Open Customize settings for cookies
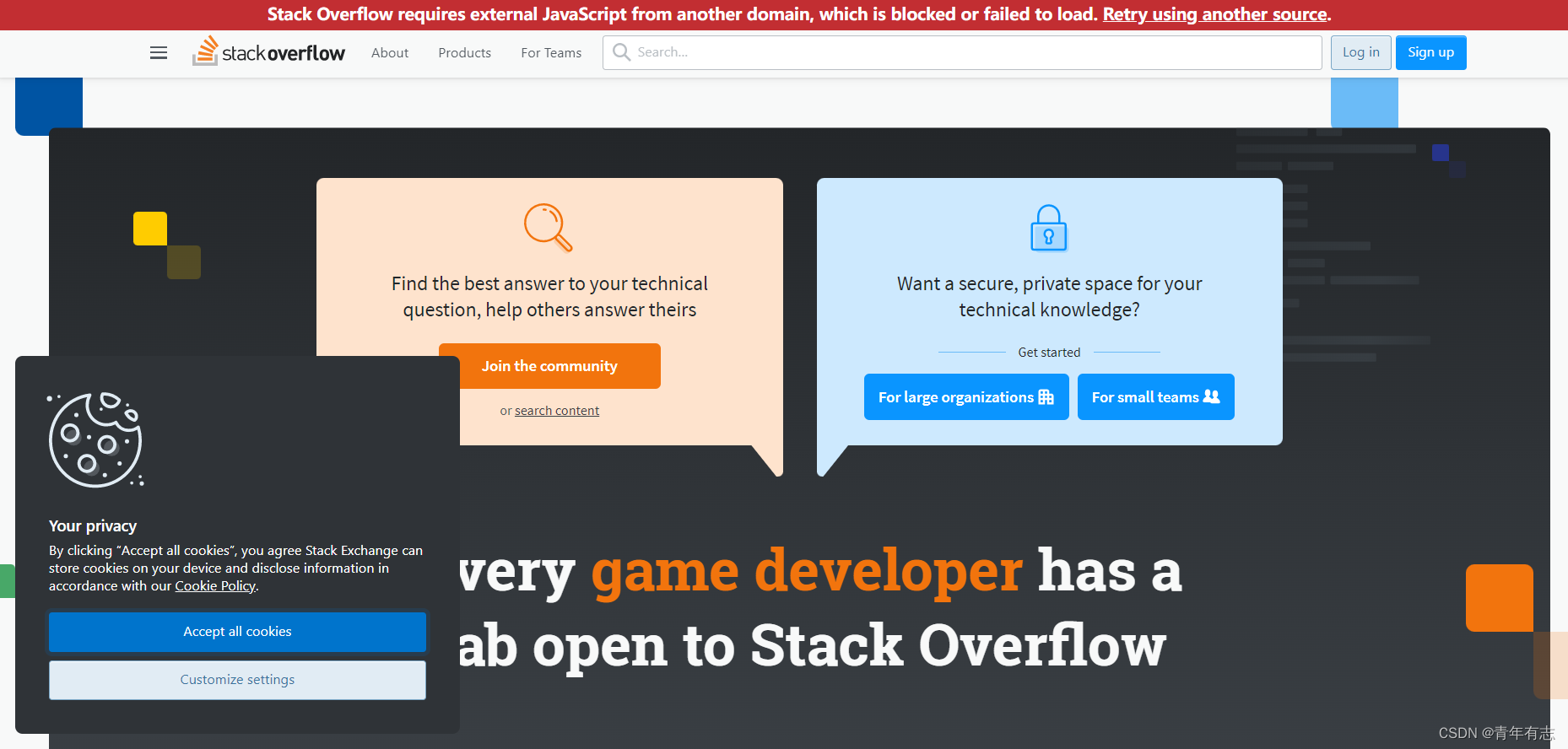Screen dimensions: 1568x749 point(237,680)
